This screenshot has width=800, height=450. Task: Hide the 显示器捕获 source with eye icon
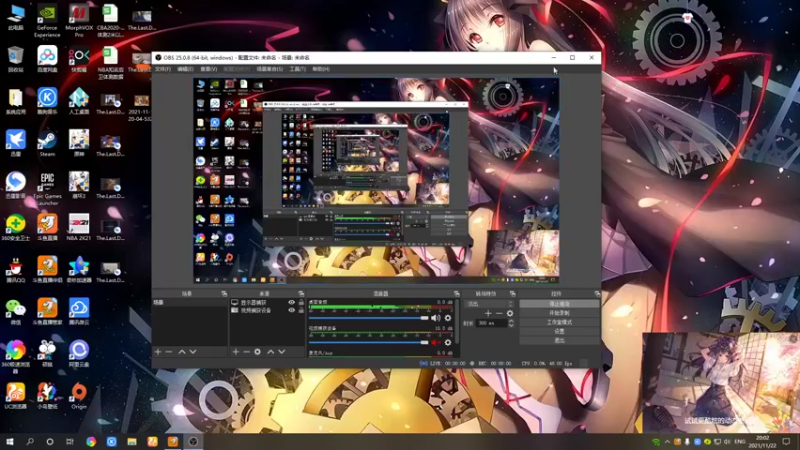pyautogui.click(x=291, y=303)
